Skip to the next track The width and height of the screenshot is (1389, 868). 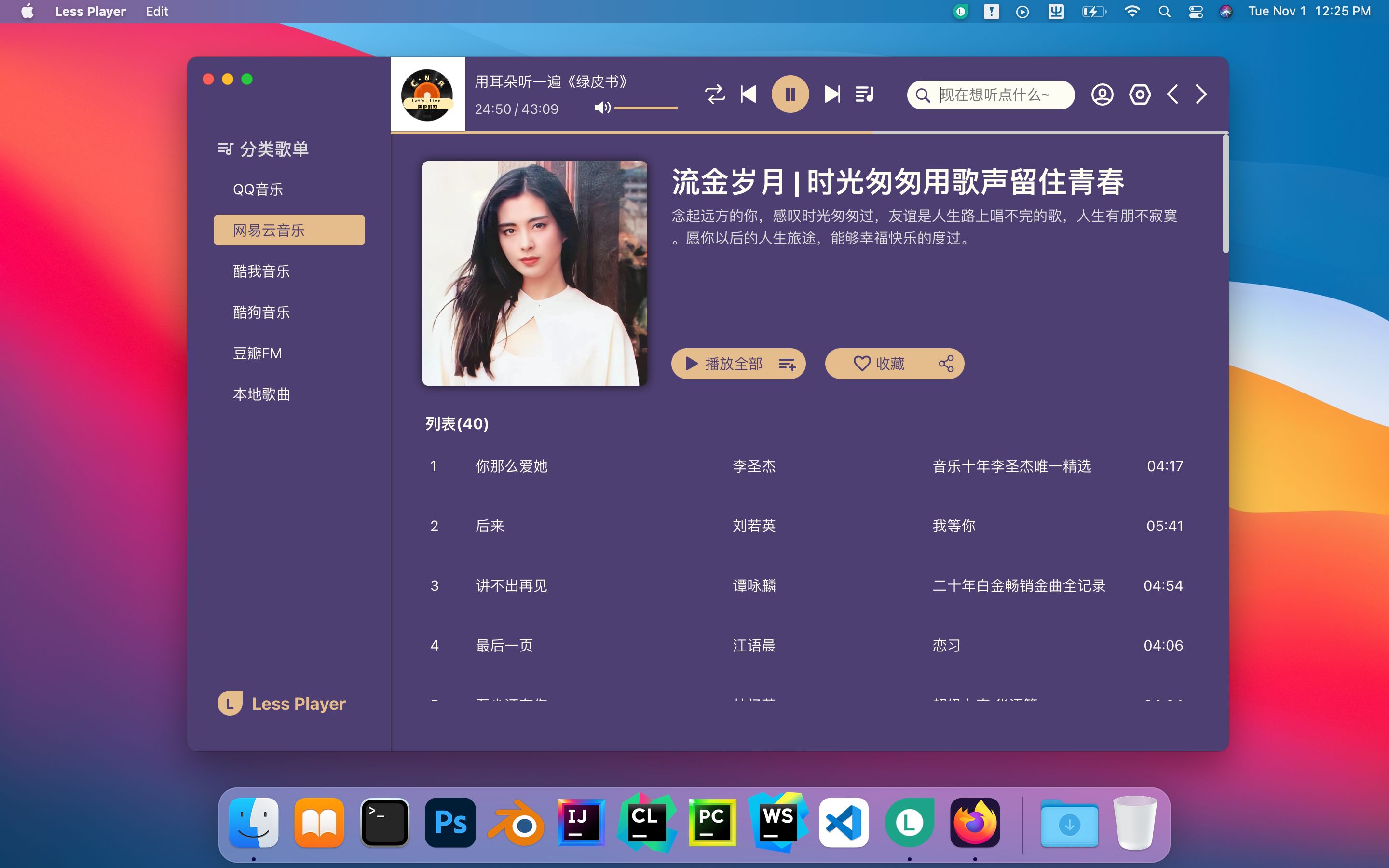(x=831, y=94)
